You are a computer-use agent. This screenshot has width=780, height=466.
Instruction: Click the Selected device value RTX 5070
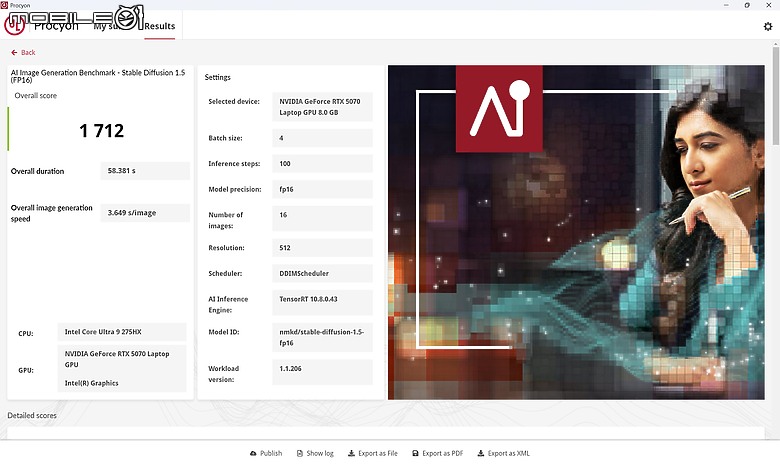pyautogui.click(x=322, y=106)
